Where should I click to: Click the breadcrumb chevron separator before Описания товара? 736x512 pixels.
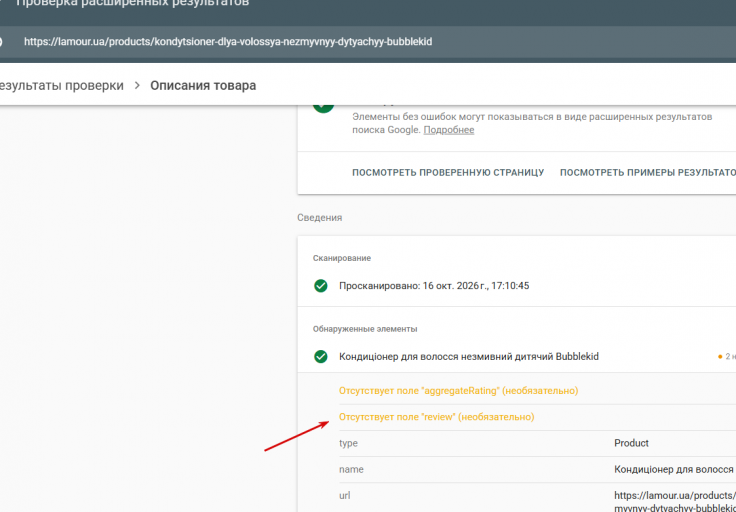[x=137, y=85]
